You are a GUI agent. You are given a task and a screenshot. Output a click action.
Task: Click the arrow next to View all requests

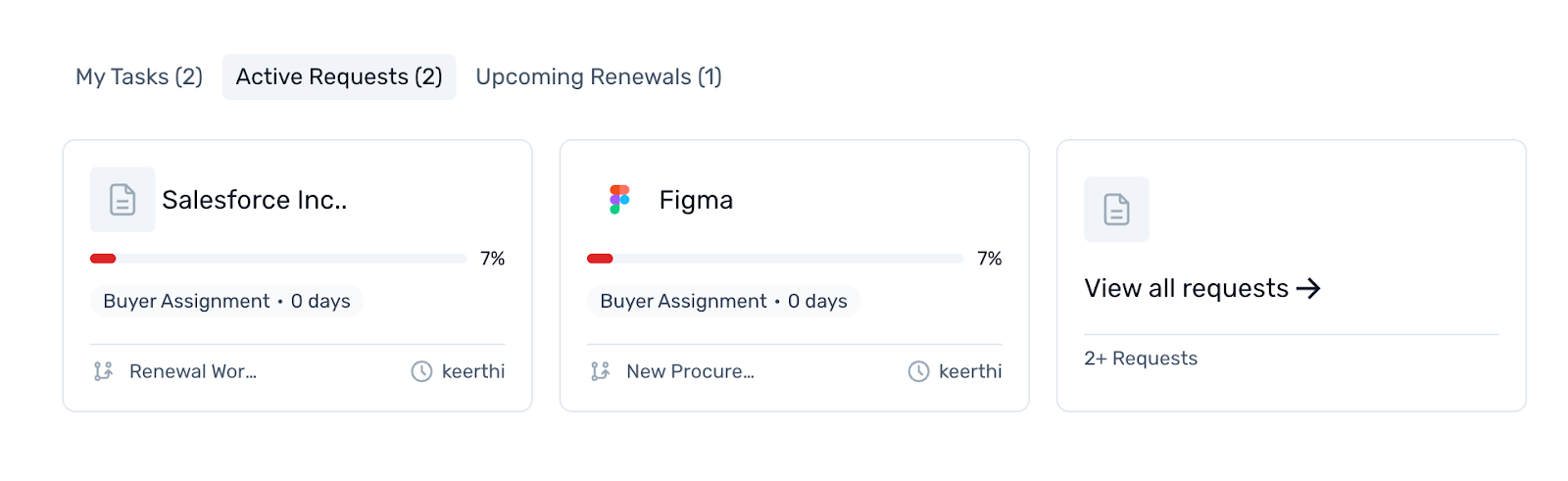pyautogui.click(x=1308, y=288)
